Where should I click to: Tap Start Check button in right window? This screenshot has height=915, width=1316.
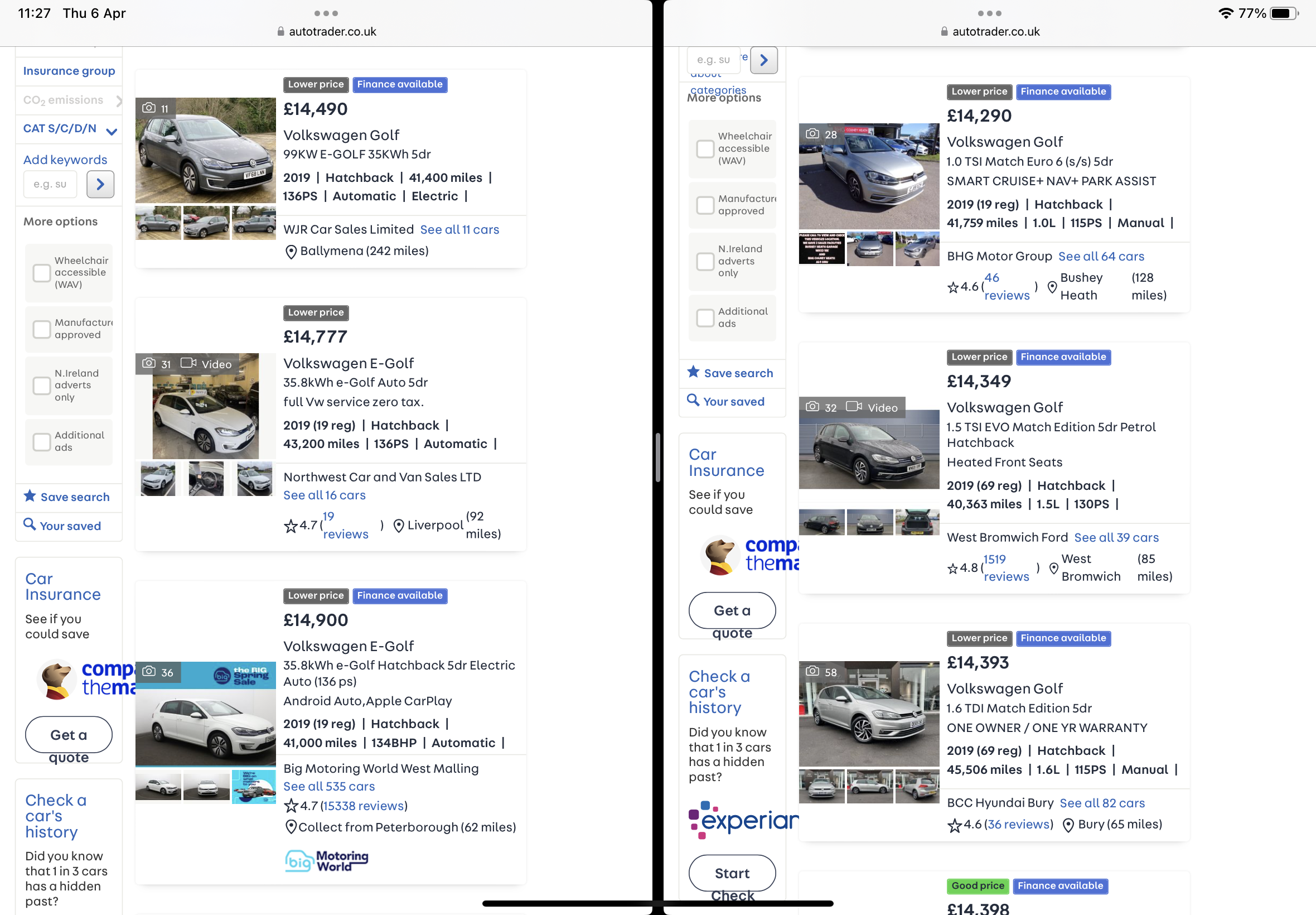point(732,873)
